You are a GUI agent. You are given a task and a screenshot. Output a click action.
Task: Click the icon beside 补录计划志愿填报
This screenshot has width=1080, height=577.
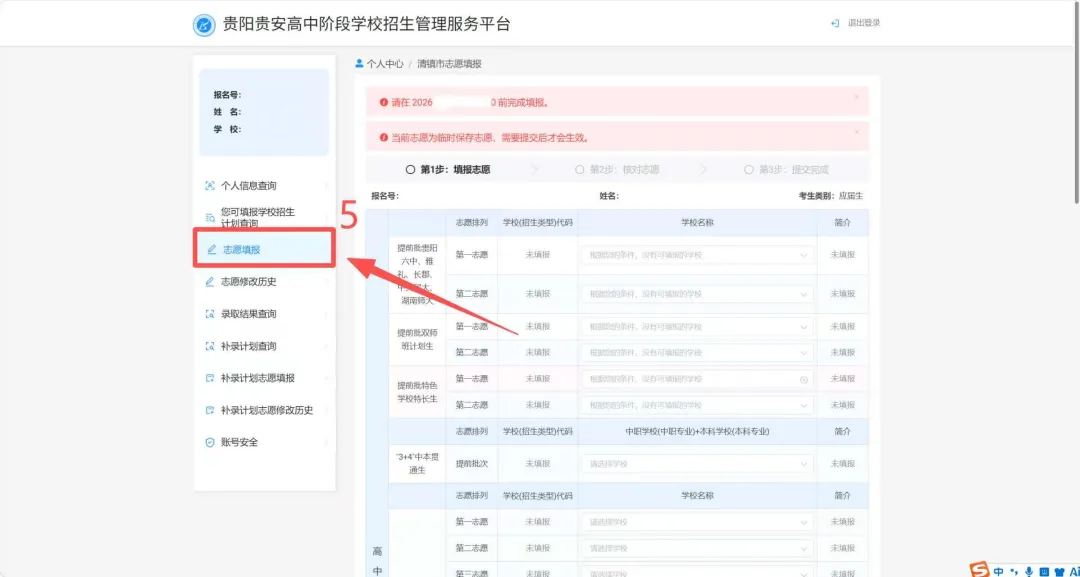click(x=210, y=378)
